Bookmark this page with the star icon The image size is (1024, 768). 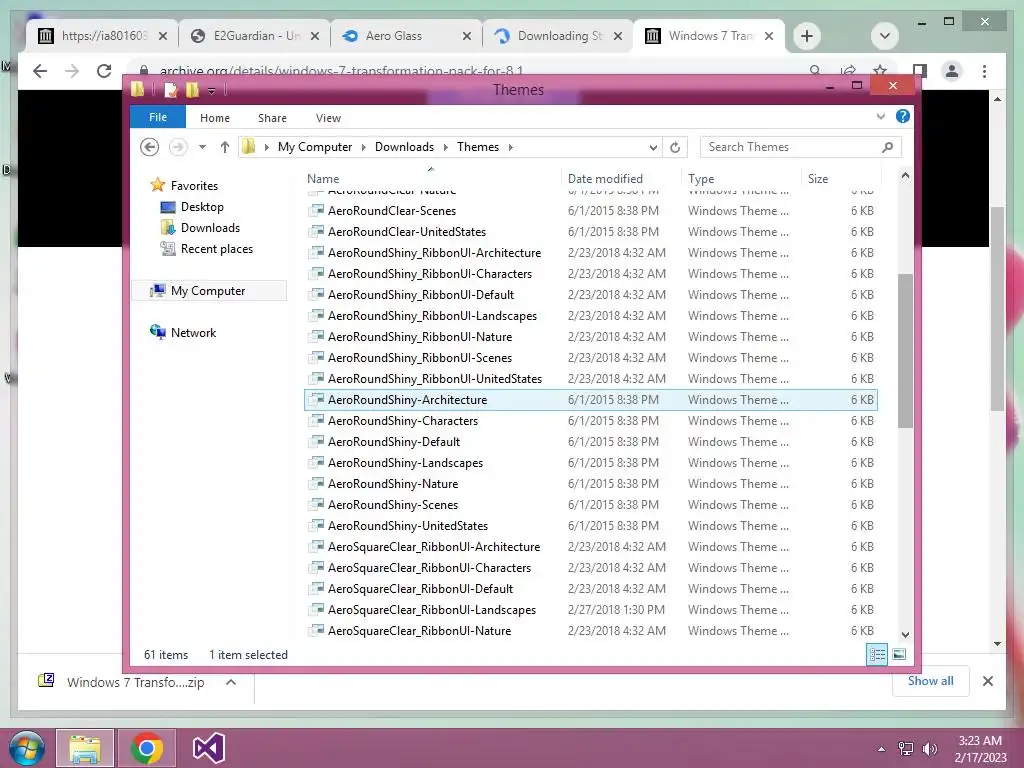point(880,71)
